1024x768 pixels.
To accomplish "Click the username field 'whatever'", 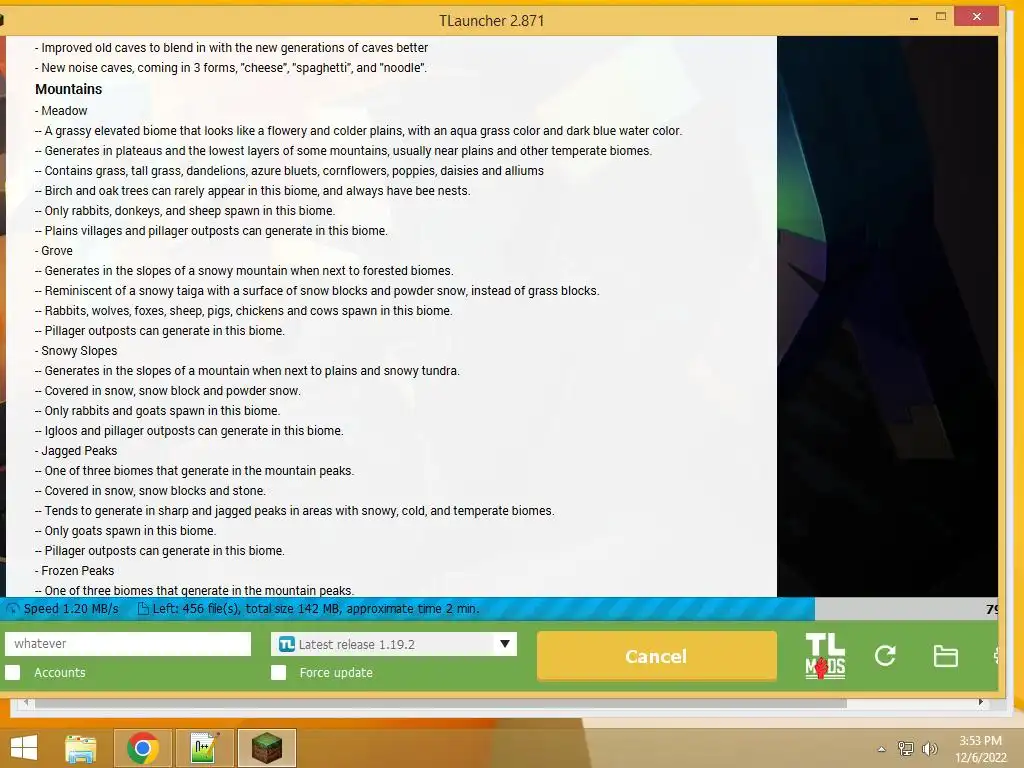I will (128, 644).
